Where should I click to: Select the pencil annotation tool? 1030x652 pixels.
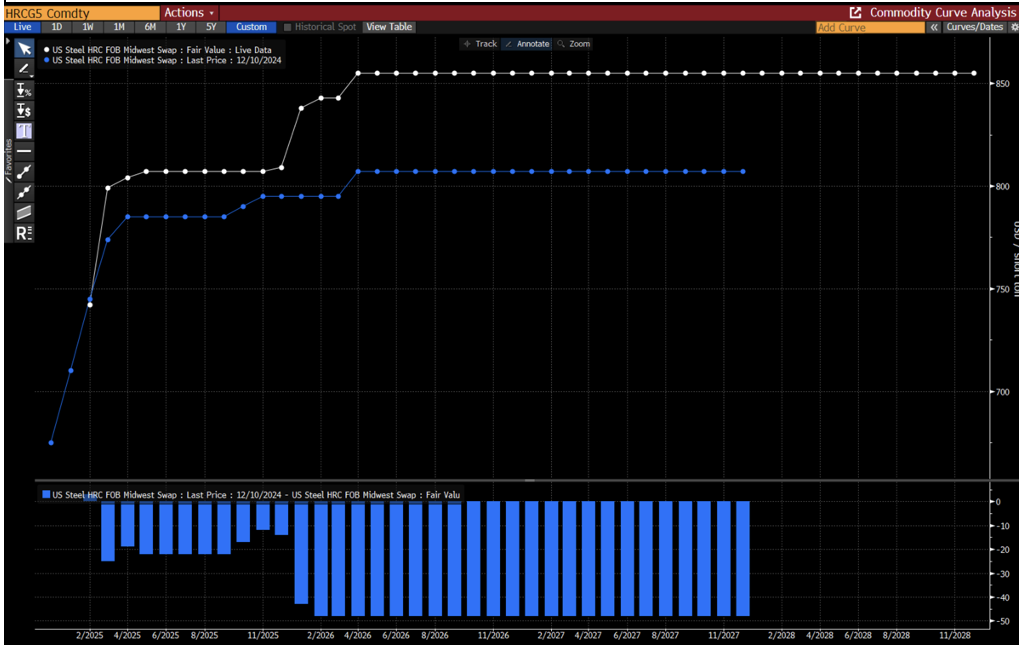click(x=23, y=68)
